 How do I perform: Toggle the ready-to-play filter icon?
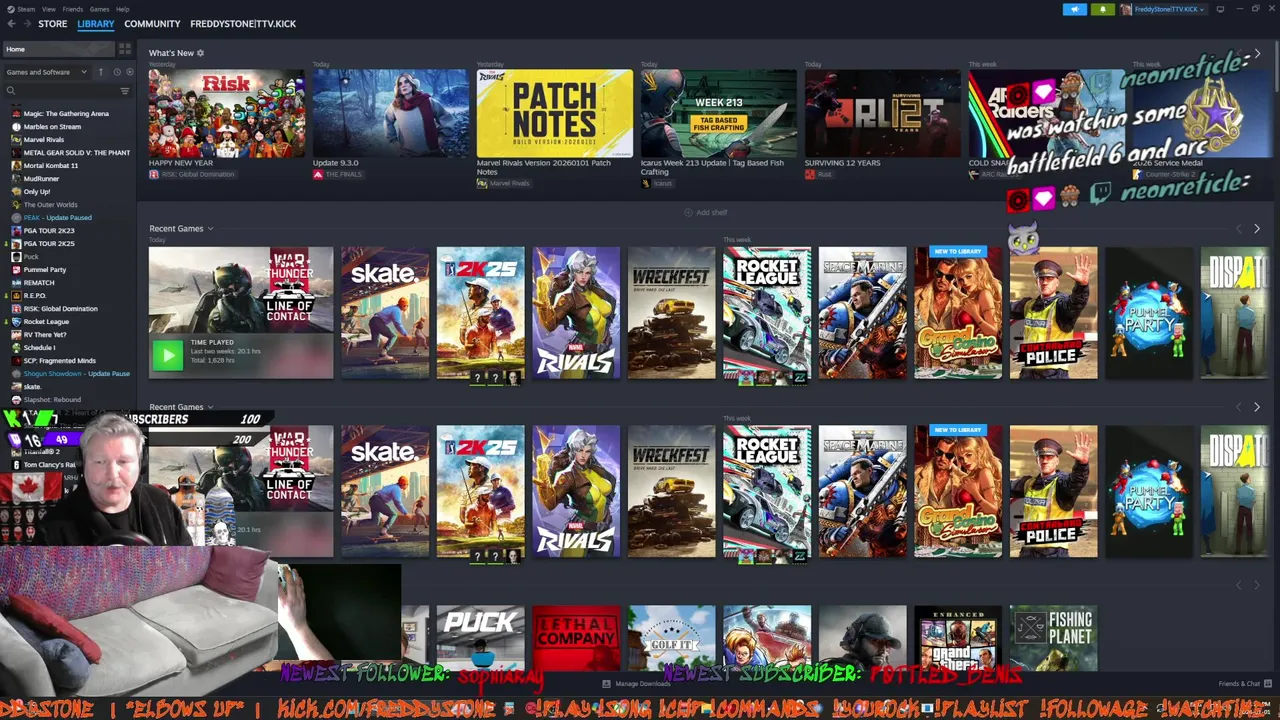(129, 72)
